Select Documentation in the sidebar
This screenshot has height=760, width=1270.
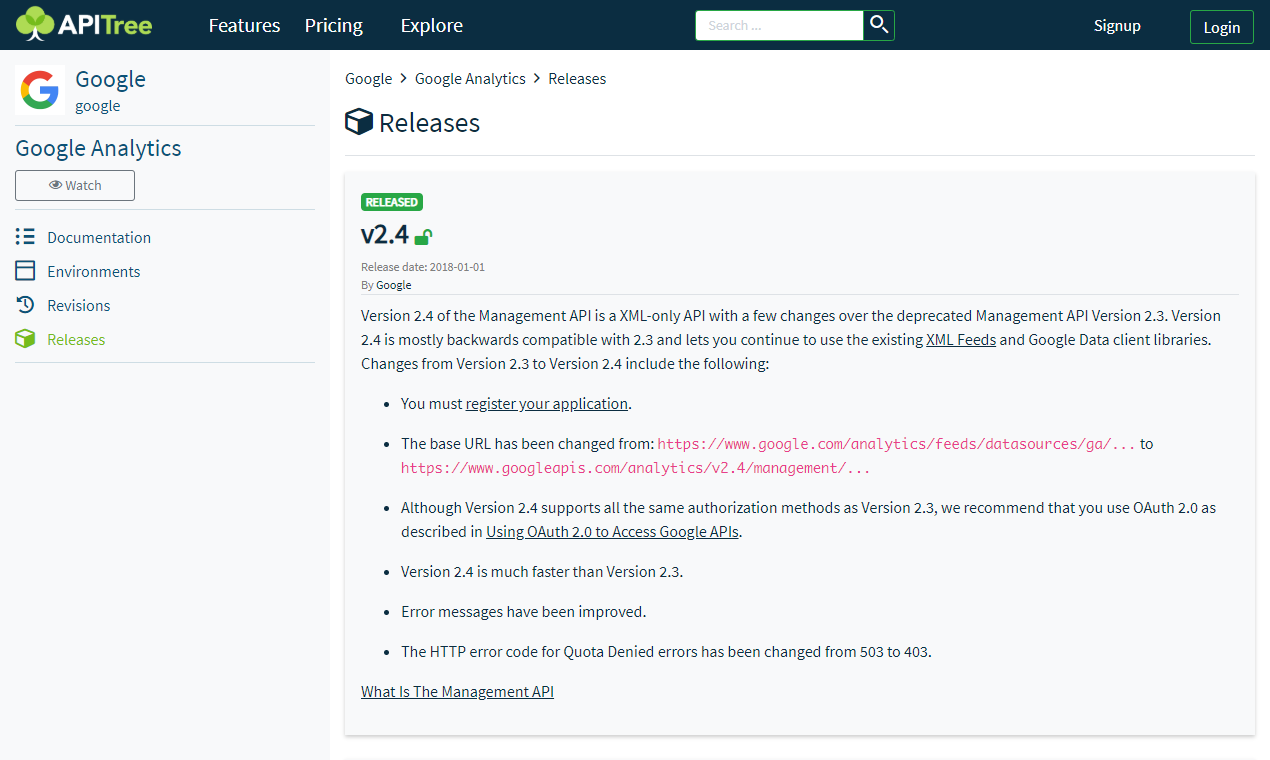(99, 237)
